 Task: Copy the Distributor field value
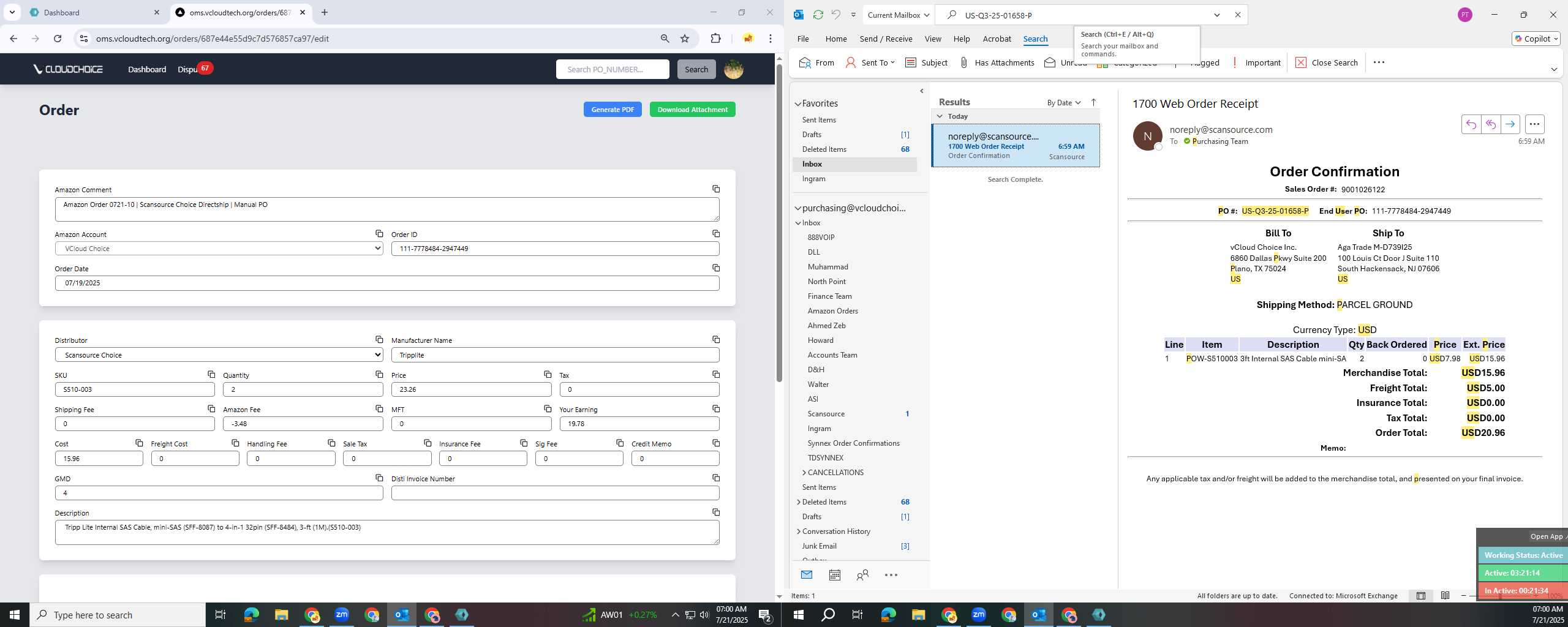tap(379, 339)
